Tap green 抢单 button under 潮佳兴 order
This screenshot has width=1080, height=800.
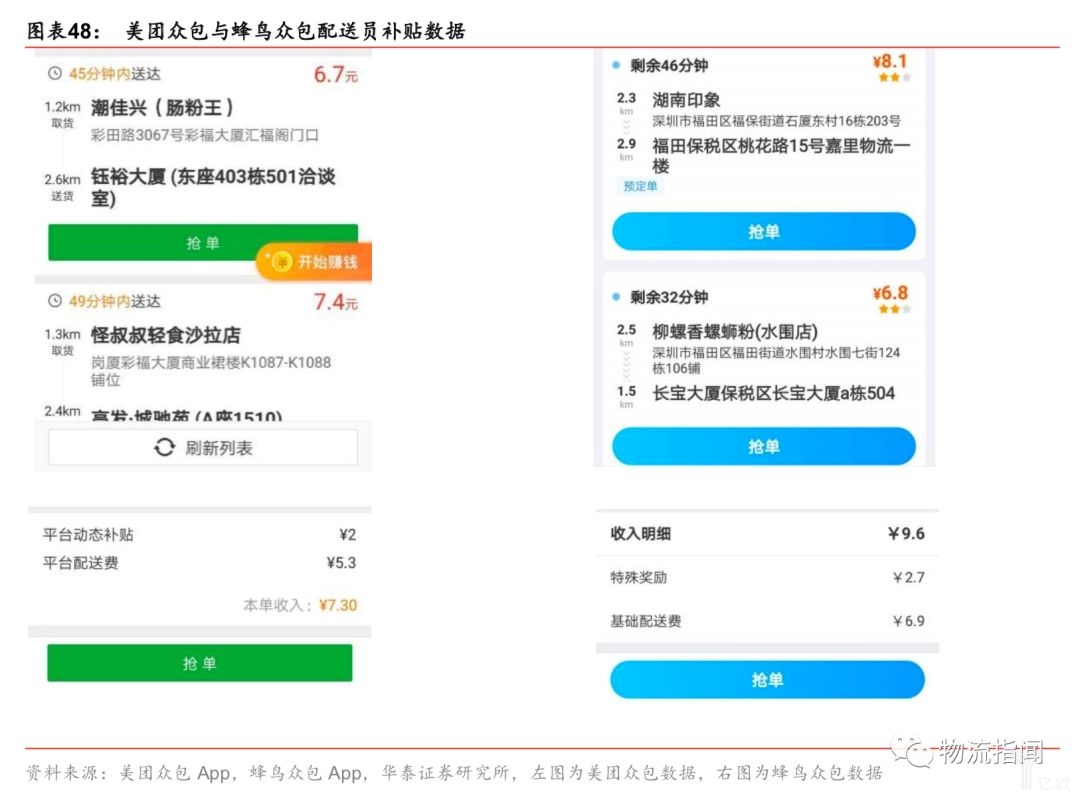tap(202, 243)
